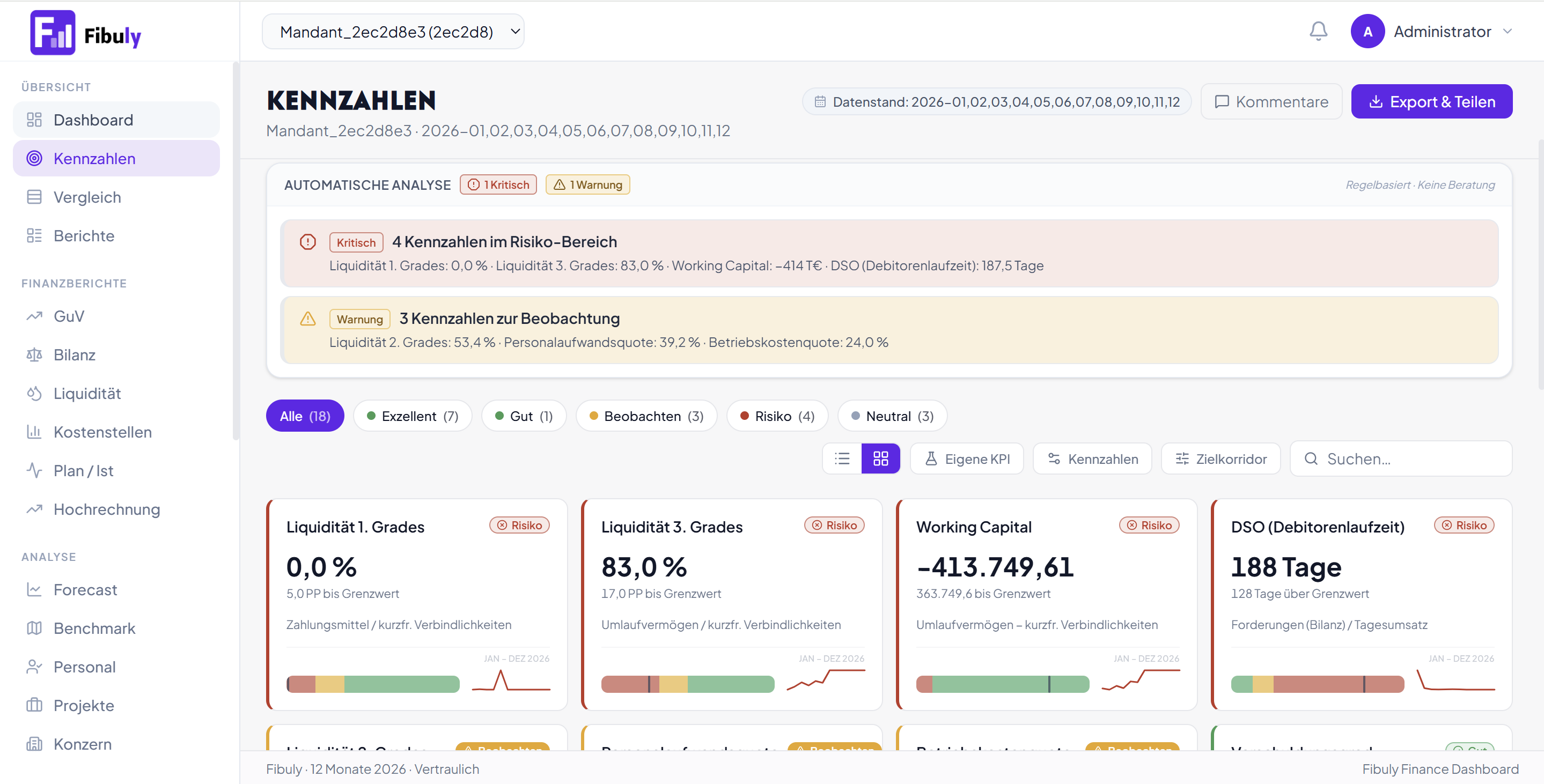Viewport: 1544px width, 784px height.
Task: Open Forecast analysis
Action: [116, 590]
